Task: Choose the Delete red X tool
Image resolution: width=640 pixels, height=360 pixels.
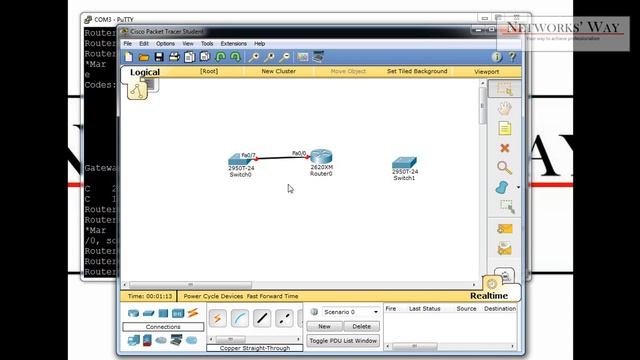Action: click(x=504, y=148)
